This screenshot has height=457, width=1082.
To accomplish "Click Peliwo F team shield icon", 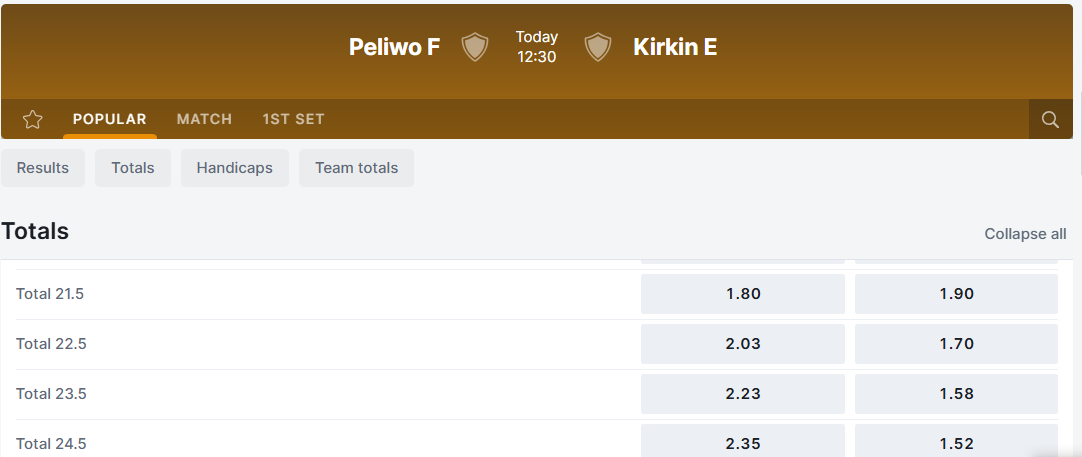I will tap(475, 47).
